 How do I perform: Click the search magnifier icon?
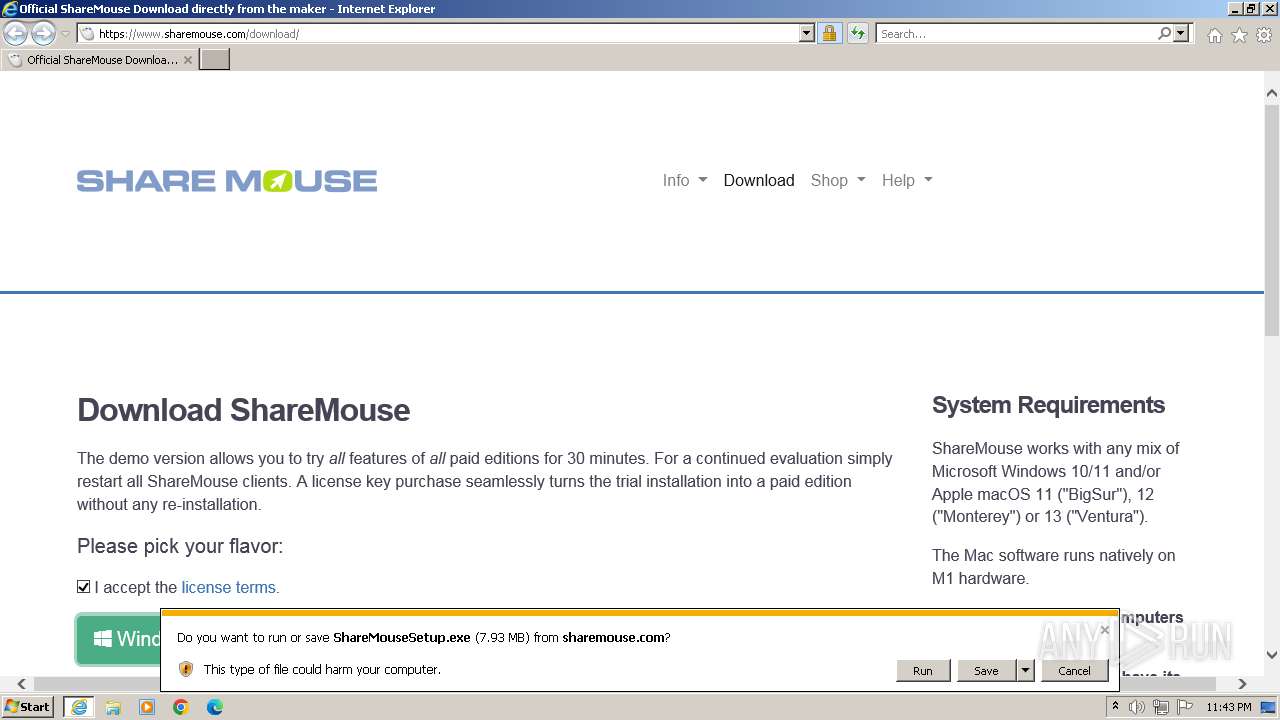click(x=1164, y=33)
